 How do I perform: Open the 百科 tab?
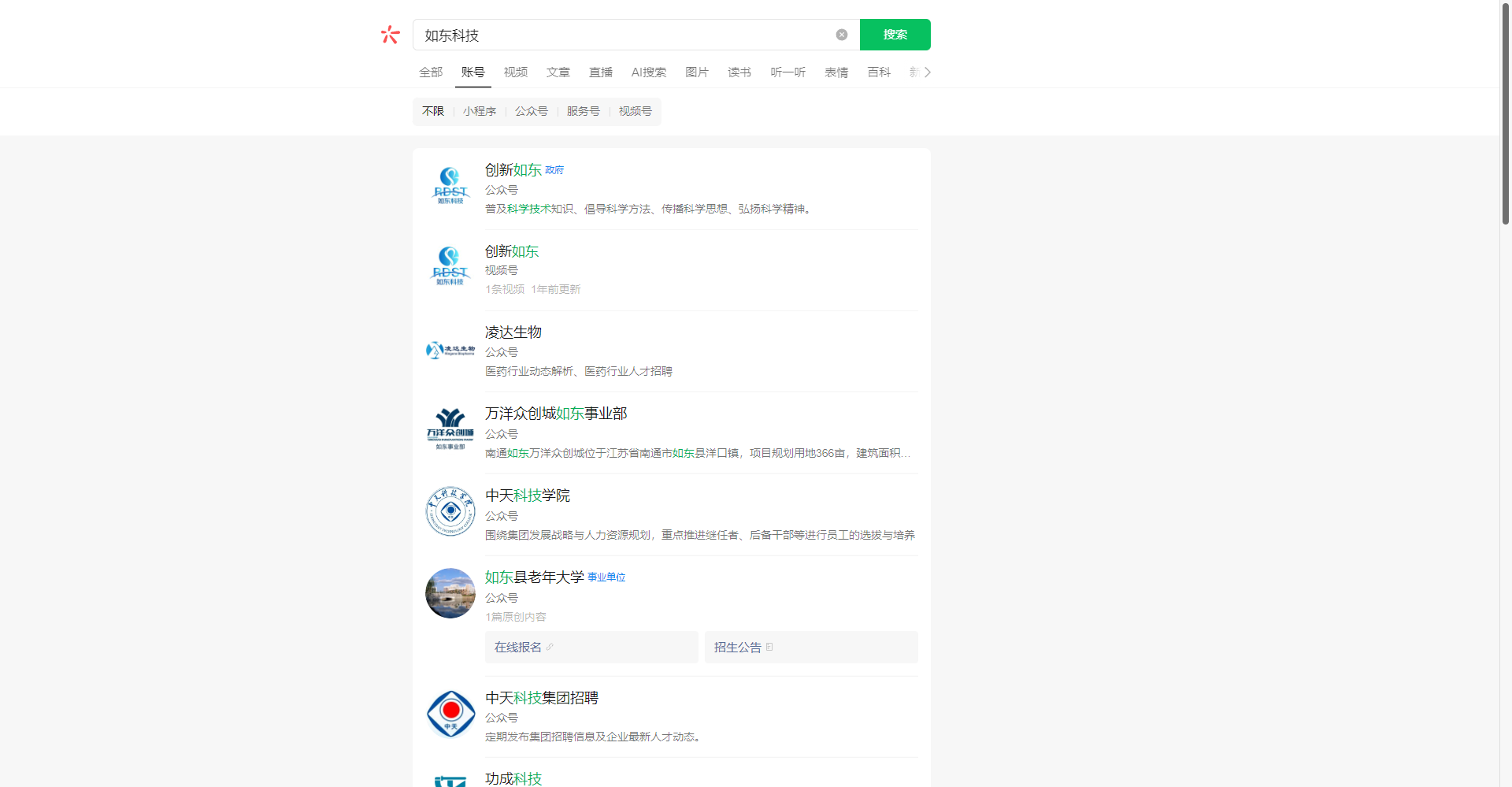coord(879,72)
